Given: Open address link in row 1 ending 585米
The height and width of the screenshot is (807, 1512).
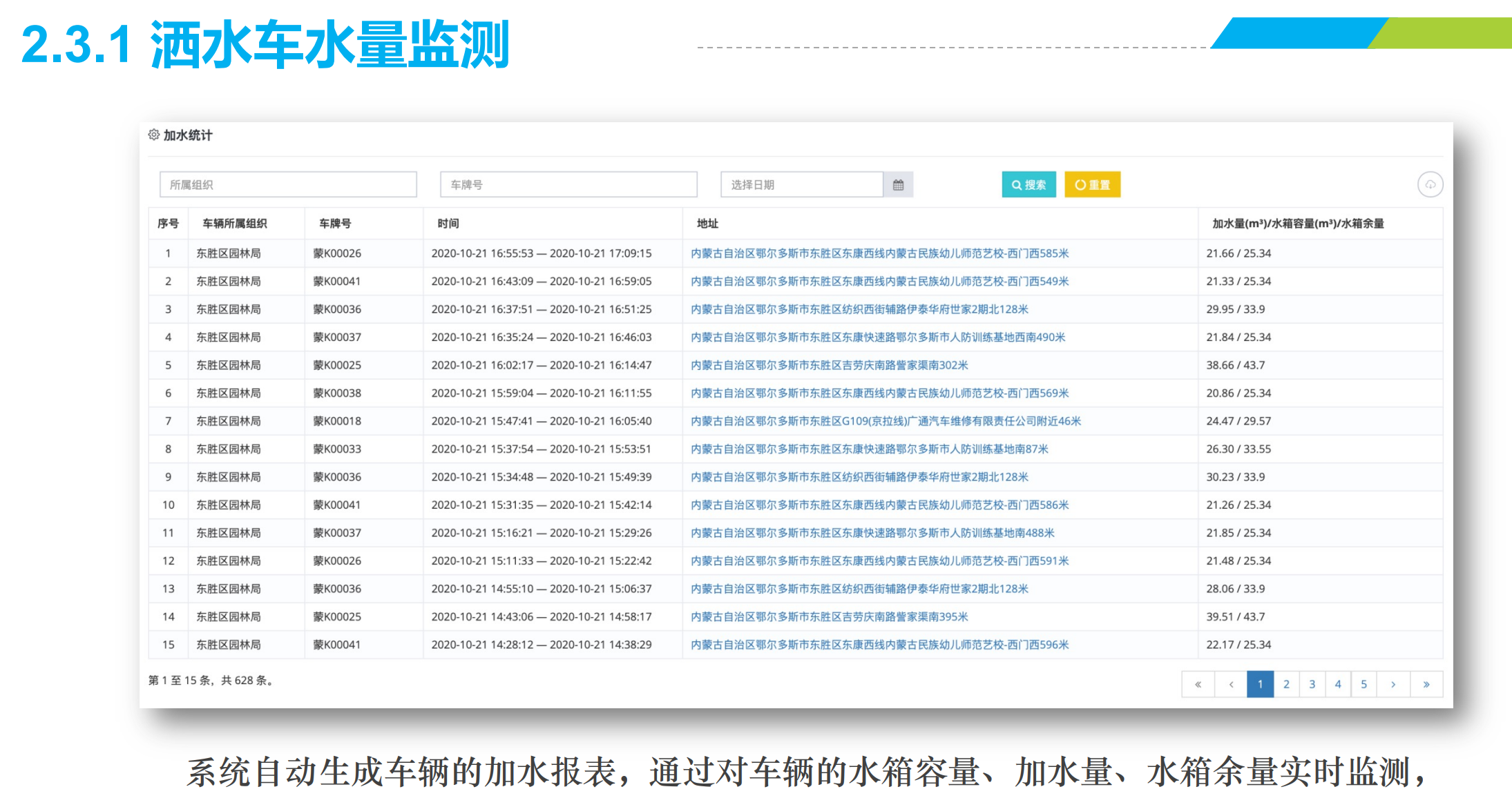Looking at the screenshot, I should coord(879,253).
